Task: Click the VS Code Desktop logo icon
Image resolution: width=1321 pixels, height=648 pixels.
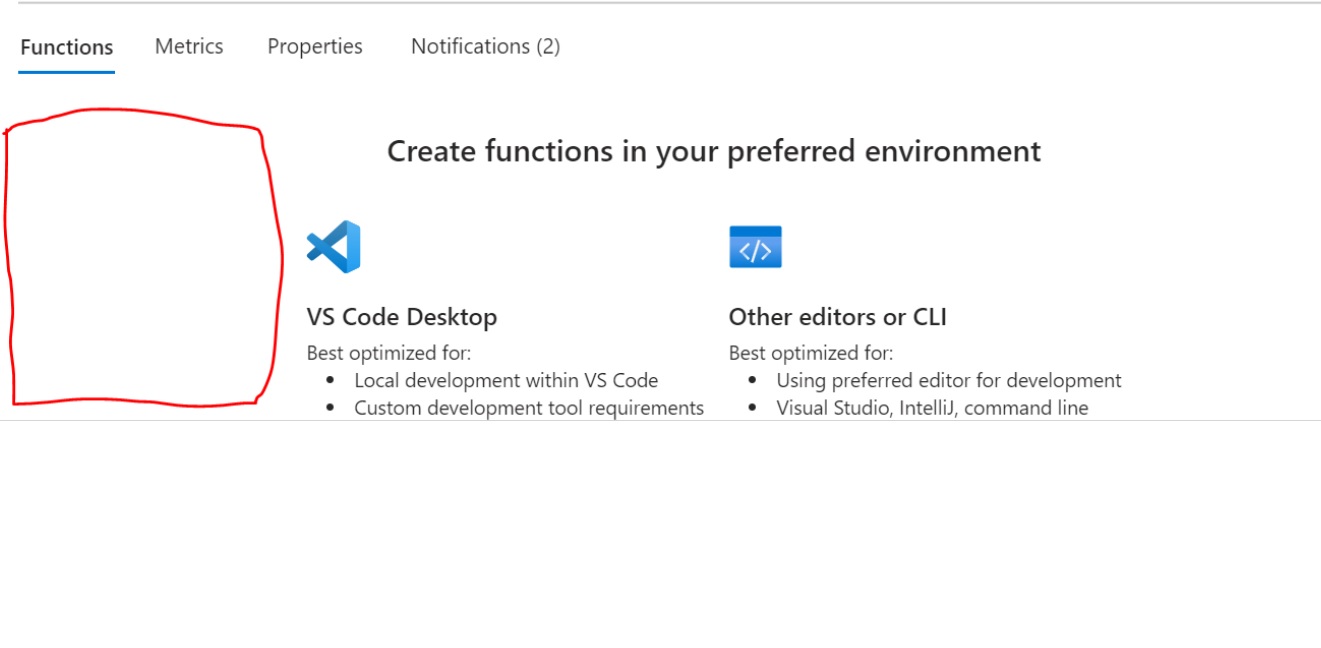Action: coord(333,246)
